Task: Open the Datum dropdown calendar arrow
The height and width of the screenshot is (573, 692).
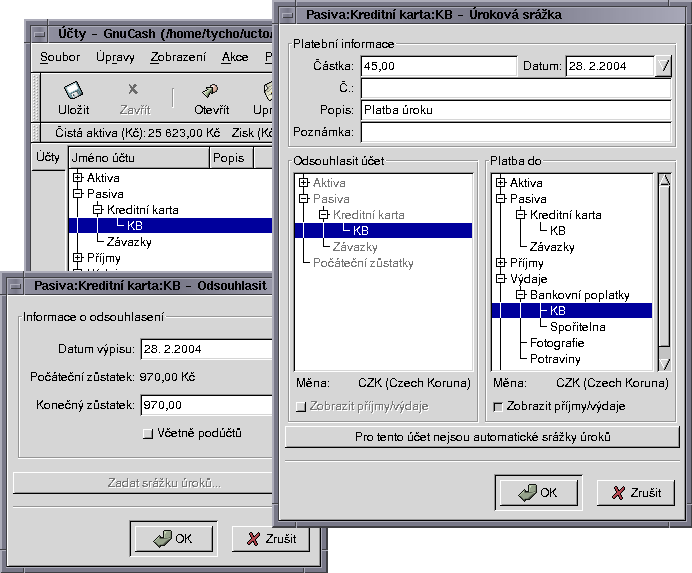Action: point(663,66)
